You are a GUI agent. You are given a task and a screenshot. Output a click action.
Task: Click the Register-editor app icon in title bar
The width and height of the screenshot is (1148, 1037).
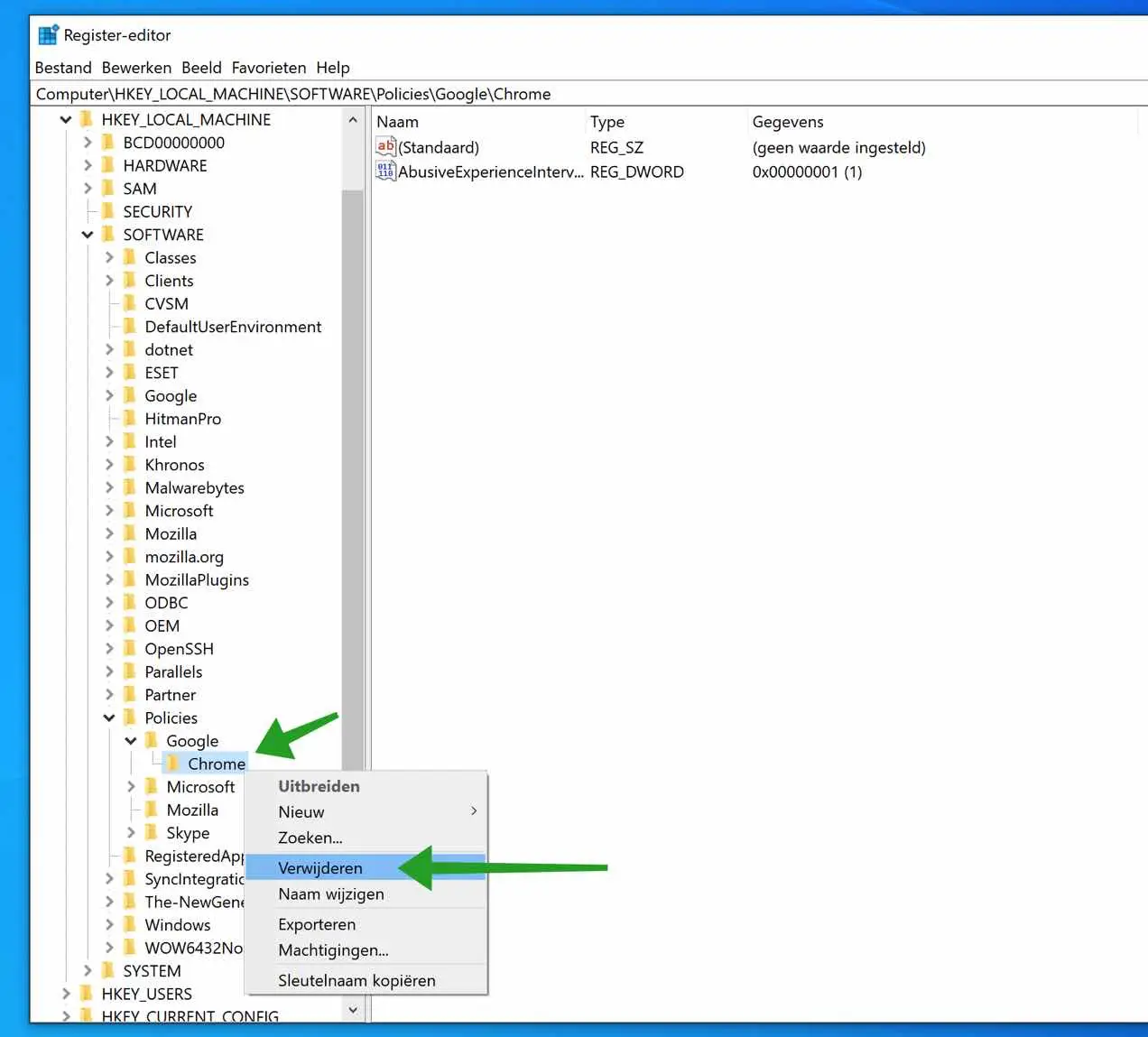click(48, 35)
